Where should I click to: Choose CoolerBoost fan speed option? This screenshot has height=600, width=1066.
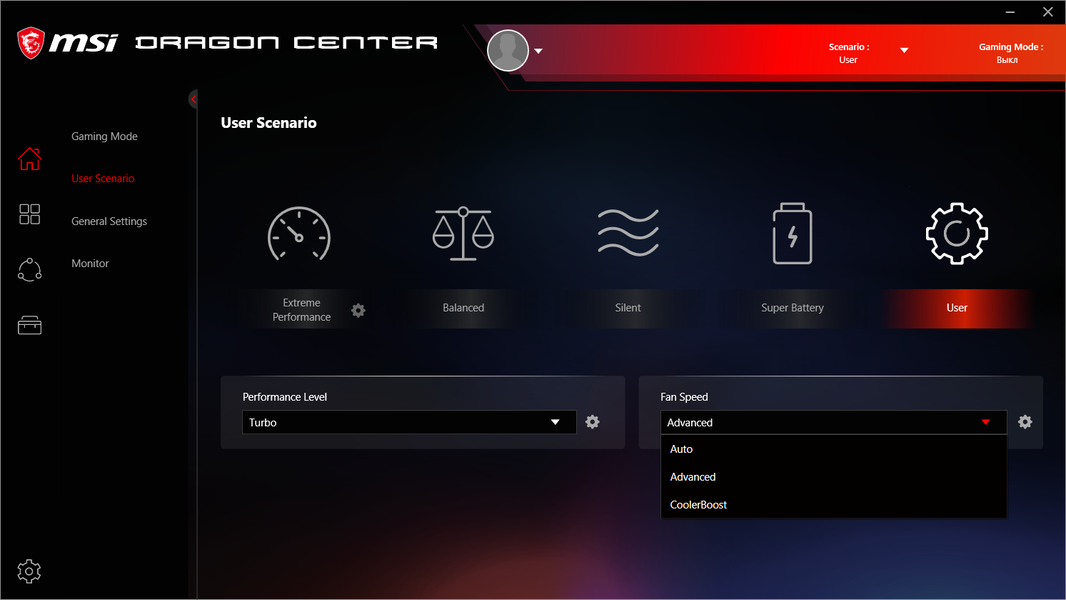coord(833,505)
